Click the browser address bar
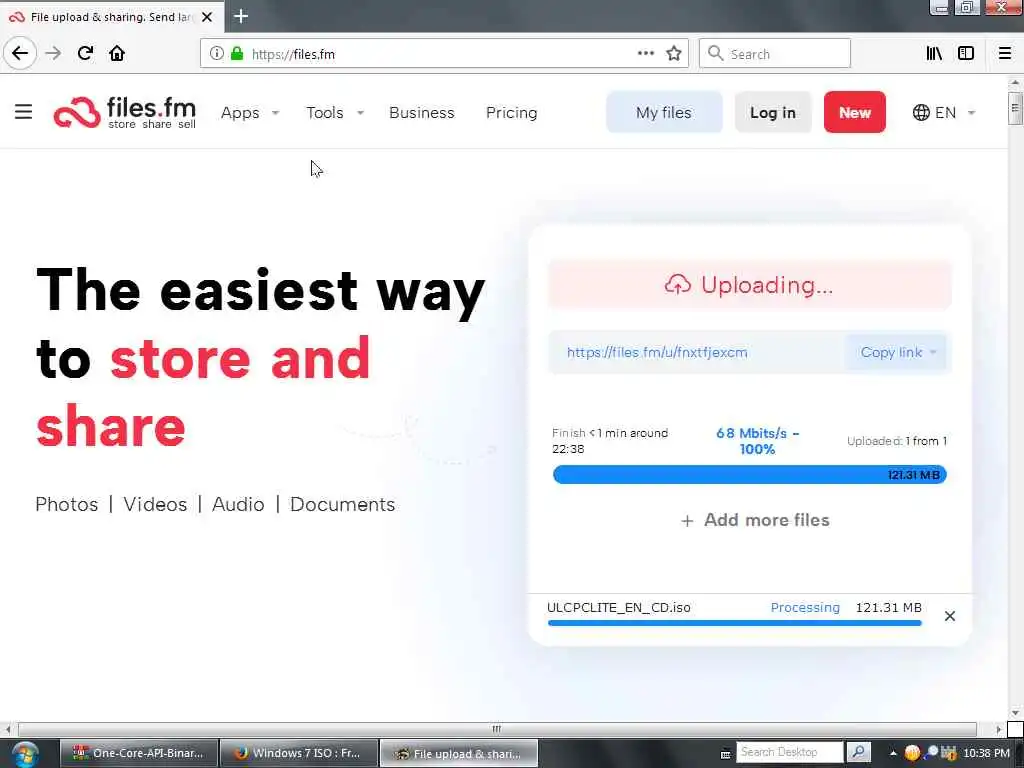The height and width of the screenshot is (768, 1024). [x=444, y=54]
